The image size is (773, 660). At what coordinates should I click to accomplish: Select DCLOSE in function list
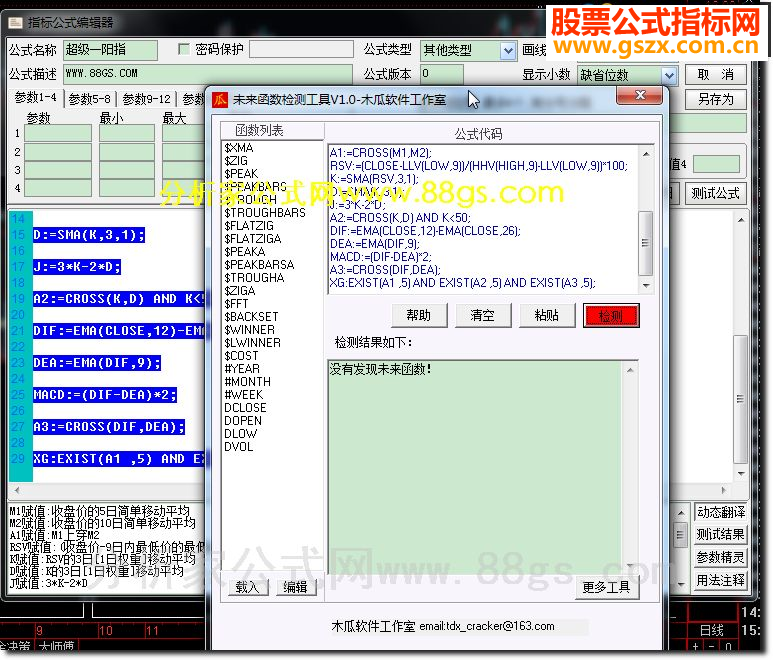(x=246, y=408)
